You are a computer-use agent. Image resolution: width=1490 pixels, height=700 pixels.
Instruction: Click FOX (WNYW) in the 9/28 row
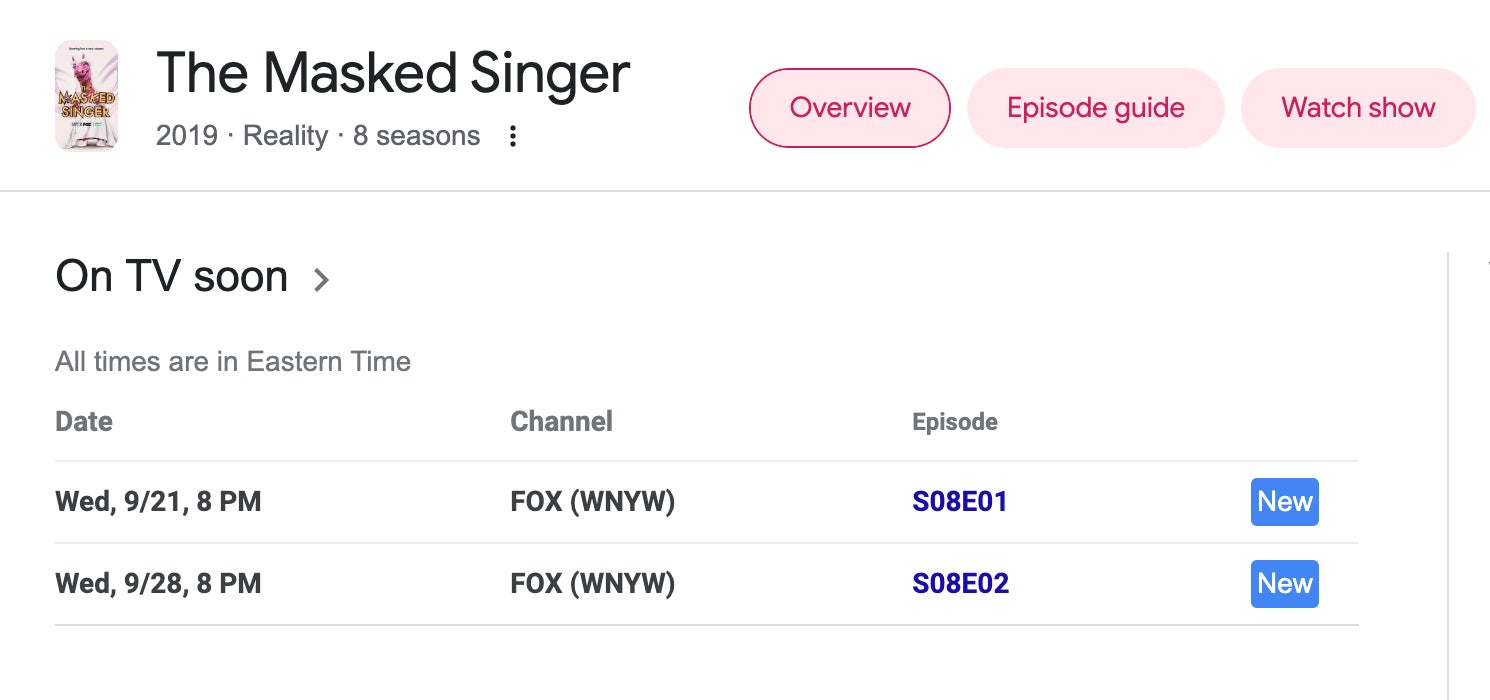coord(592,584)
